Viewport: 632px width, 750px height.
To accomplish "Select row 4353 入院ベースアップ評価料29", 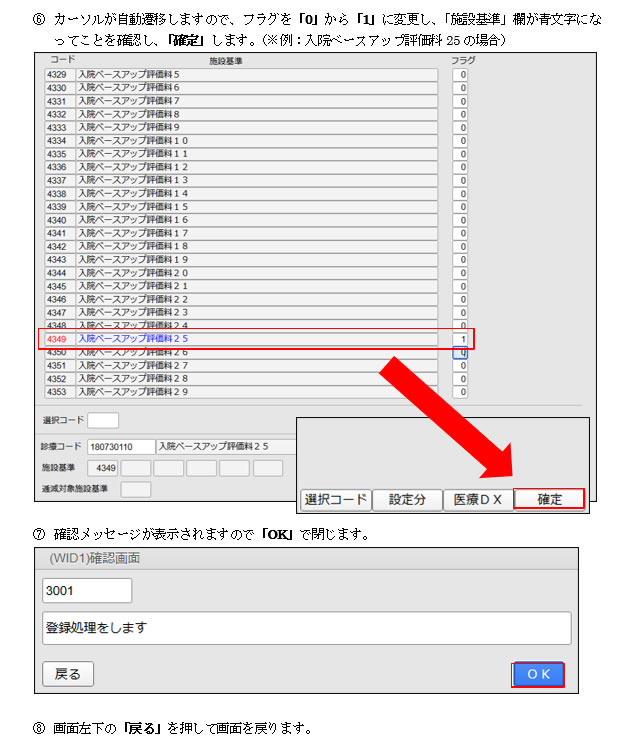I will coord(256,393).
